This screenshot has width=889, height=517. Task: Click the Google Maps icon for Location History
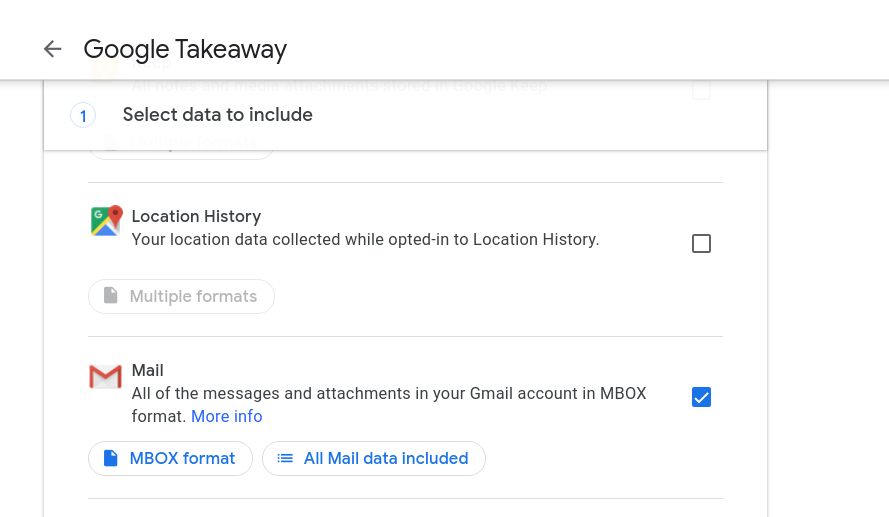107,221
